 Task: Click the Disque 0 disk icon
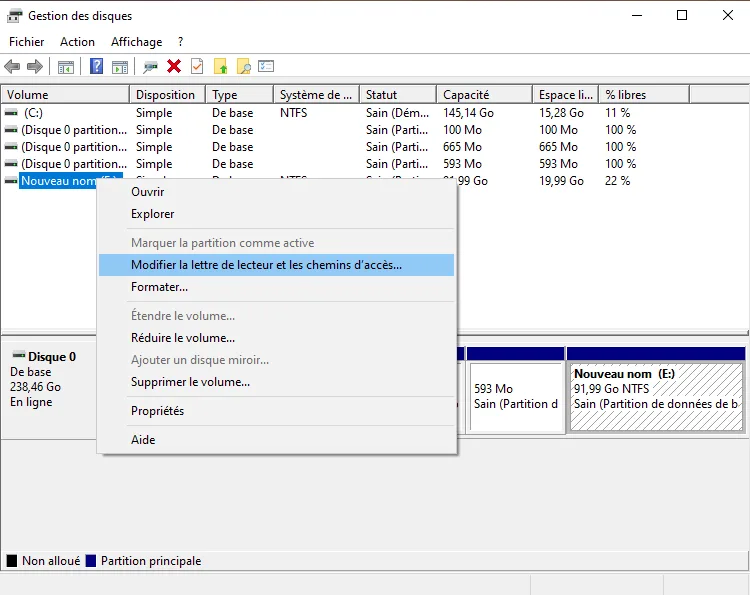[x=18, y=355]
